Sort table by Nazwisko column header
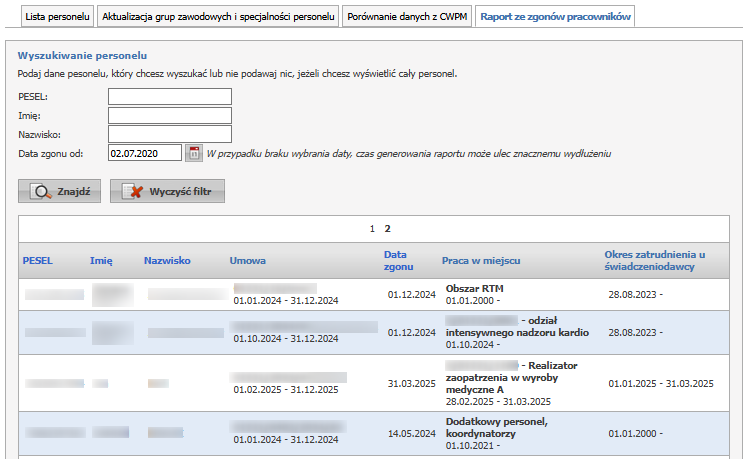The width and height of the screenshot is (747, 459). (x=167, y=261)
